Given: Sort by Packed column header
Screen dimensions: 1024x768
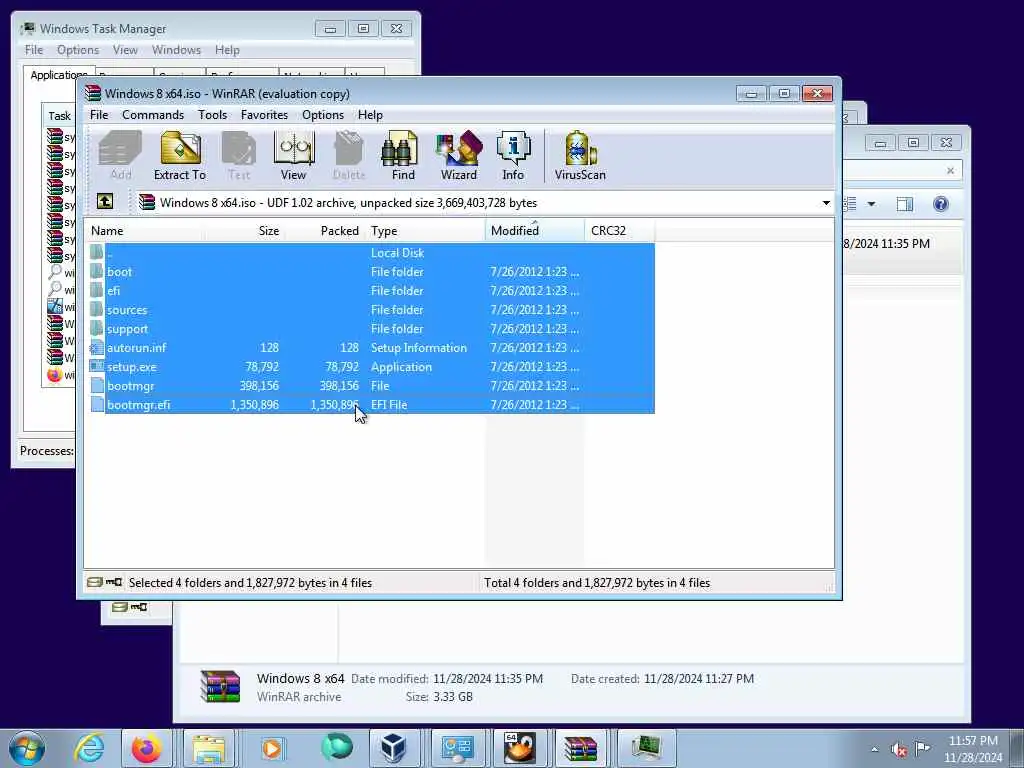Looking at the screenshot, I should click(325, 231).
